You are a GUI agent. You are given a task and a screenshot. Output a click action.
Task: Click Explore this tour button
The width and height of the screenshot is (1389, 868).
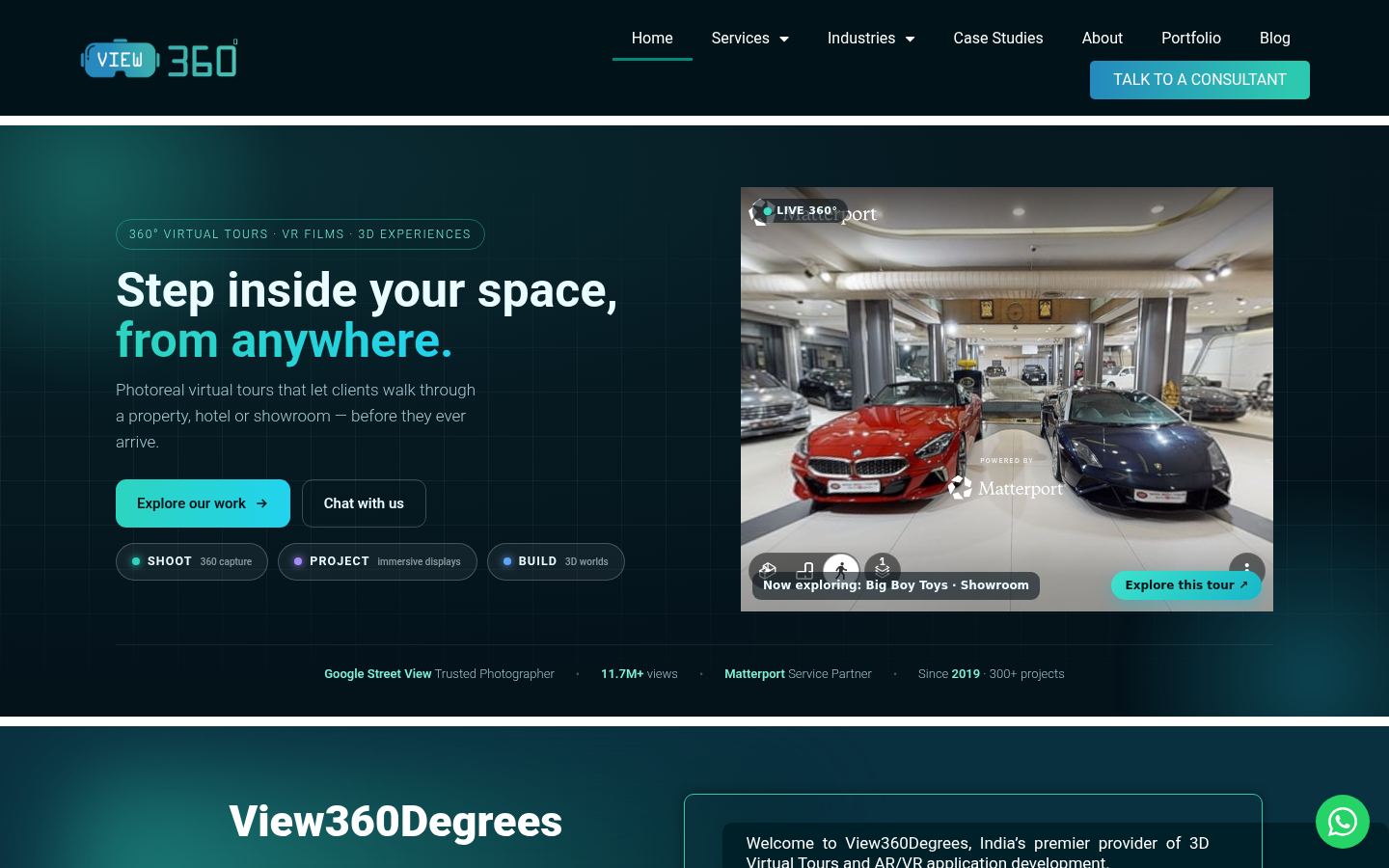click(1185, 585)
